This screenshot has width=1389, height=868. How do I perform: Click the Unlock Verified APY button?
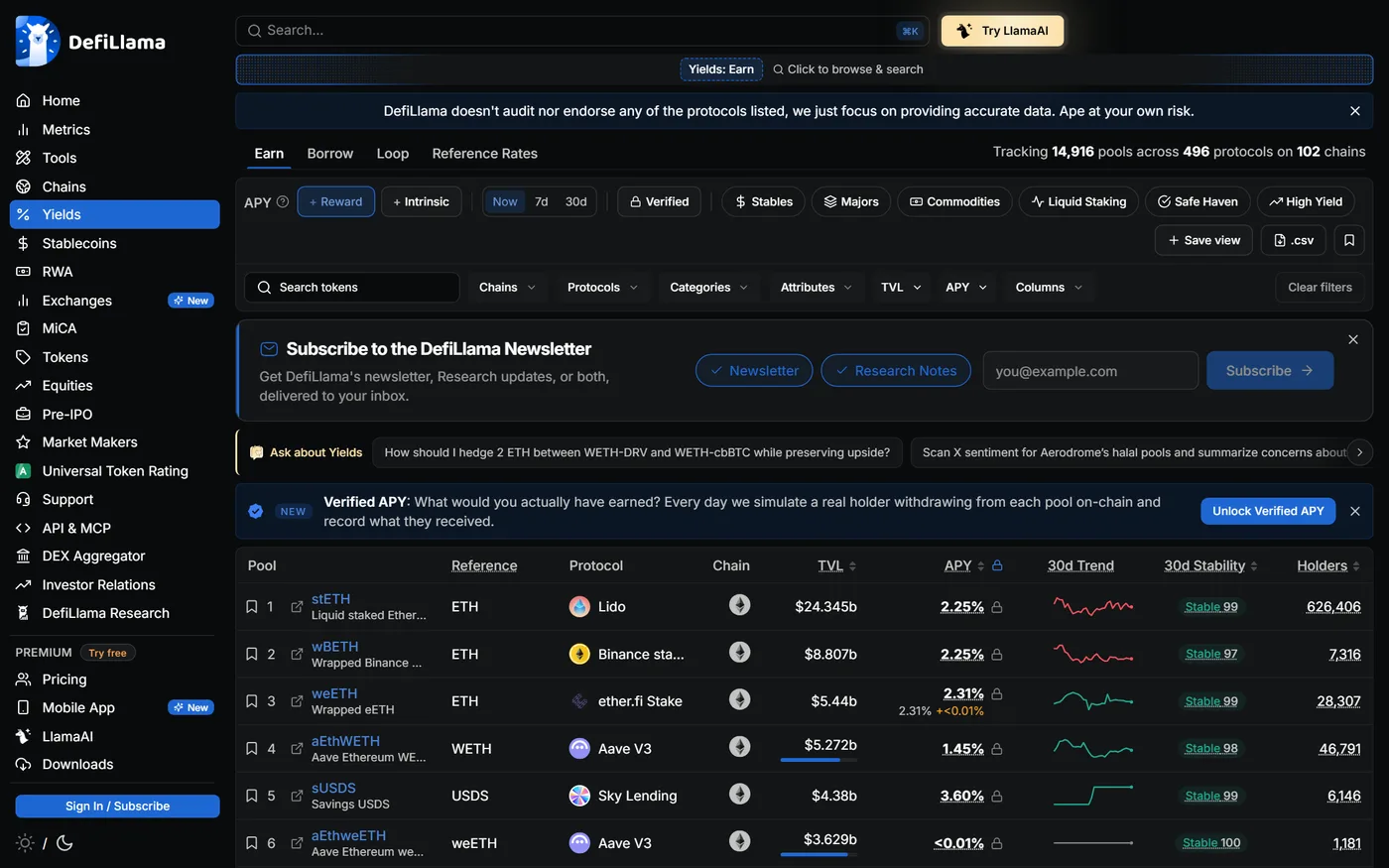click(x=1268, y=511)
